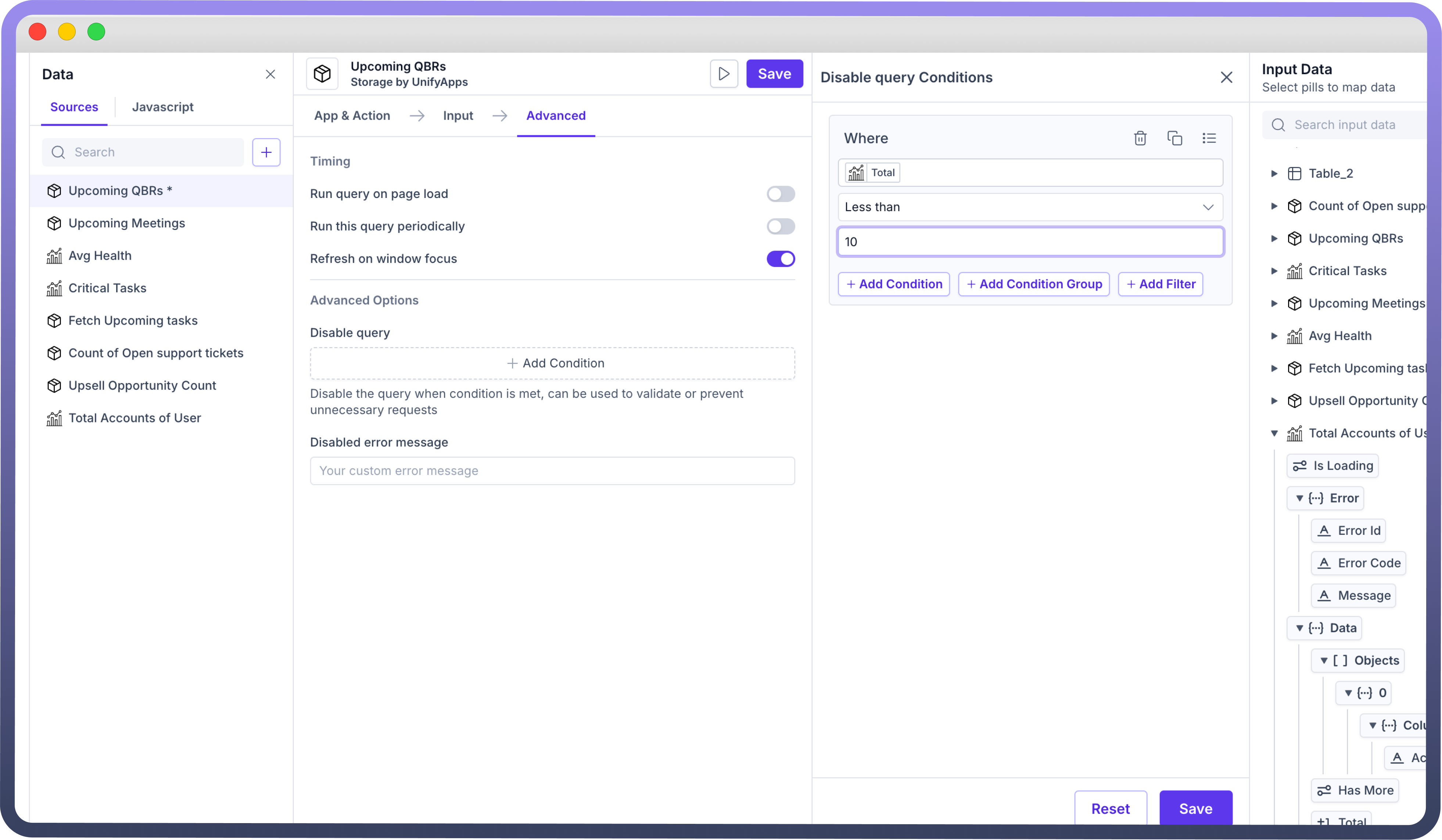Switch to the Javascript tab

[x=162, y=107]
